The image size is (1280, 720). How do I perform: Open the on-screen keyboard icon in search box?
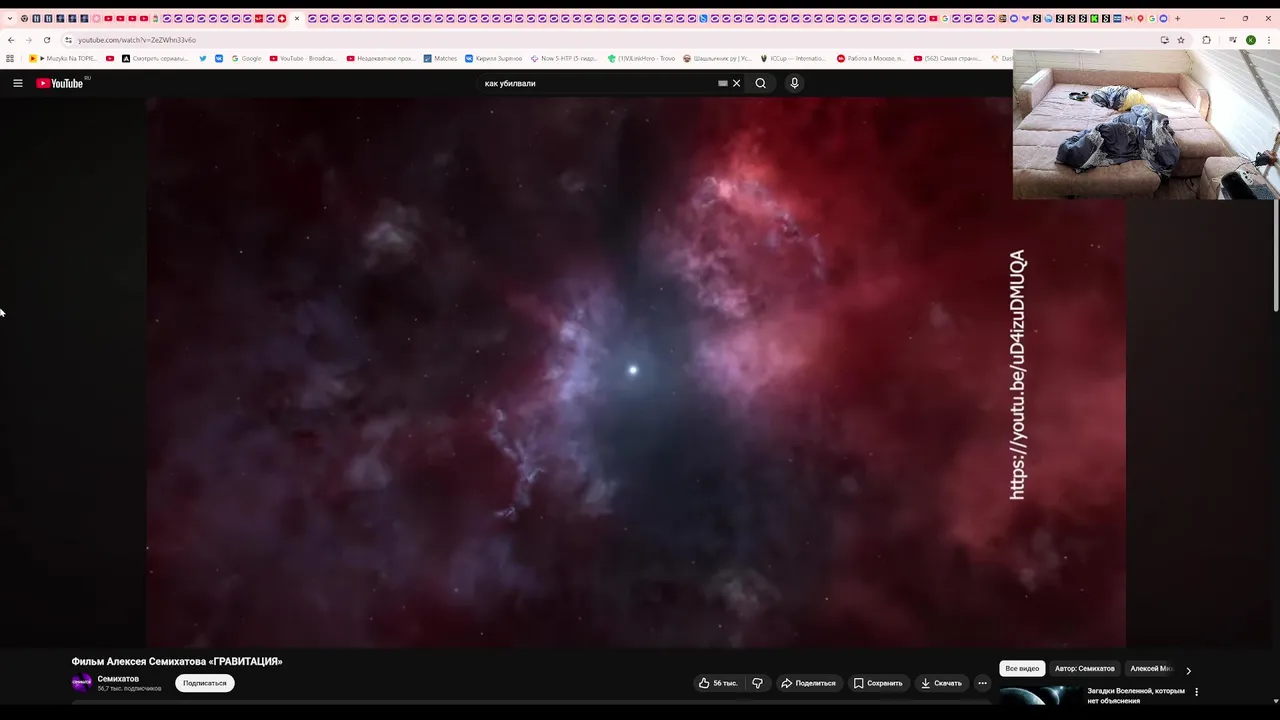point(723,83)
